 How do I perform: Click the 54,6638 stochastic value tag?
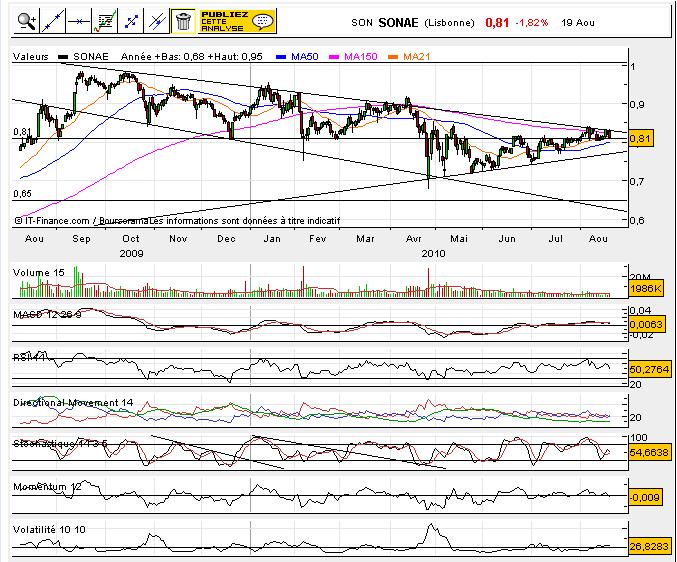click(649, 452)
